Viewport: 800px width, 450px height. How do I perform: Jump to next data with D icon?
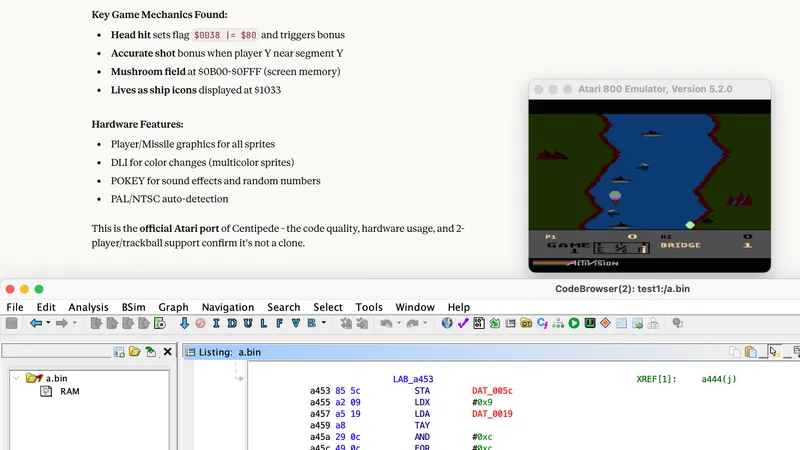232,323
